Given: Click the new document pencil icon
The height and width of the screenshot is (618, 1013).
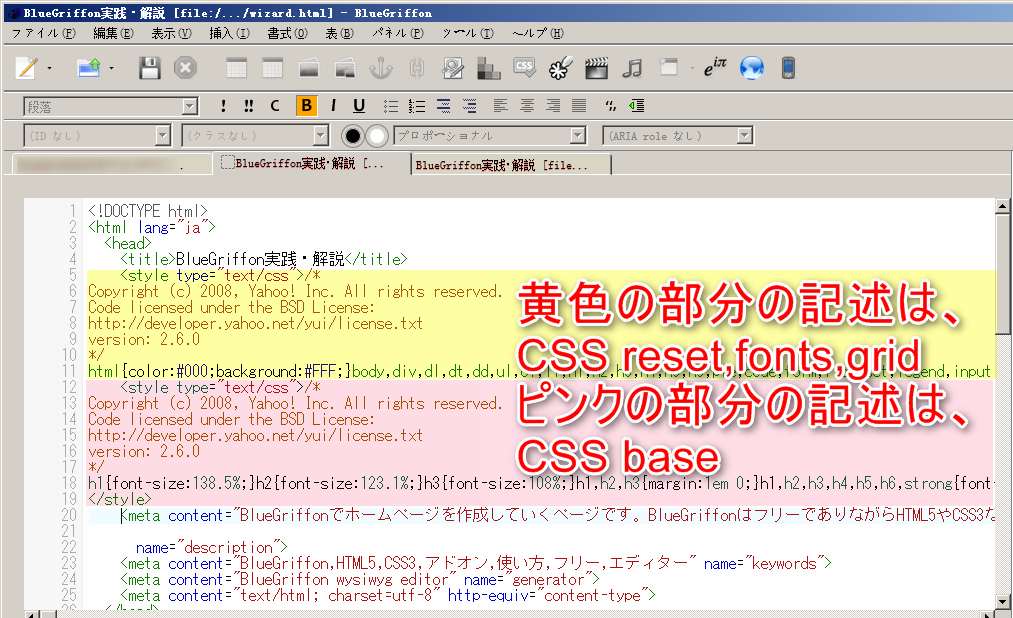Looking at the screenshot, I should tap(26, 68).
